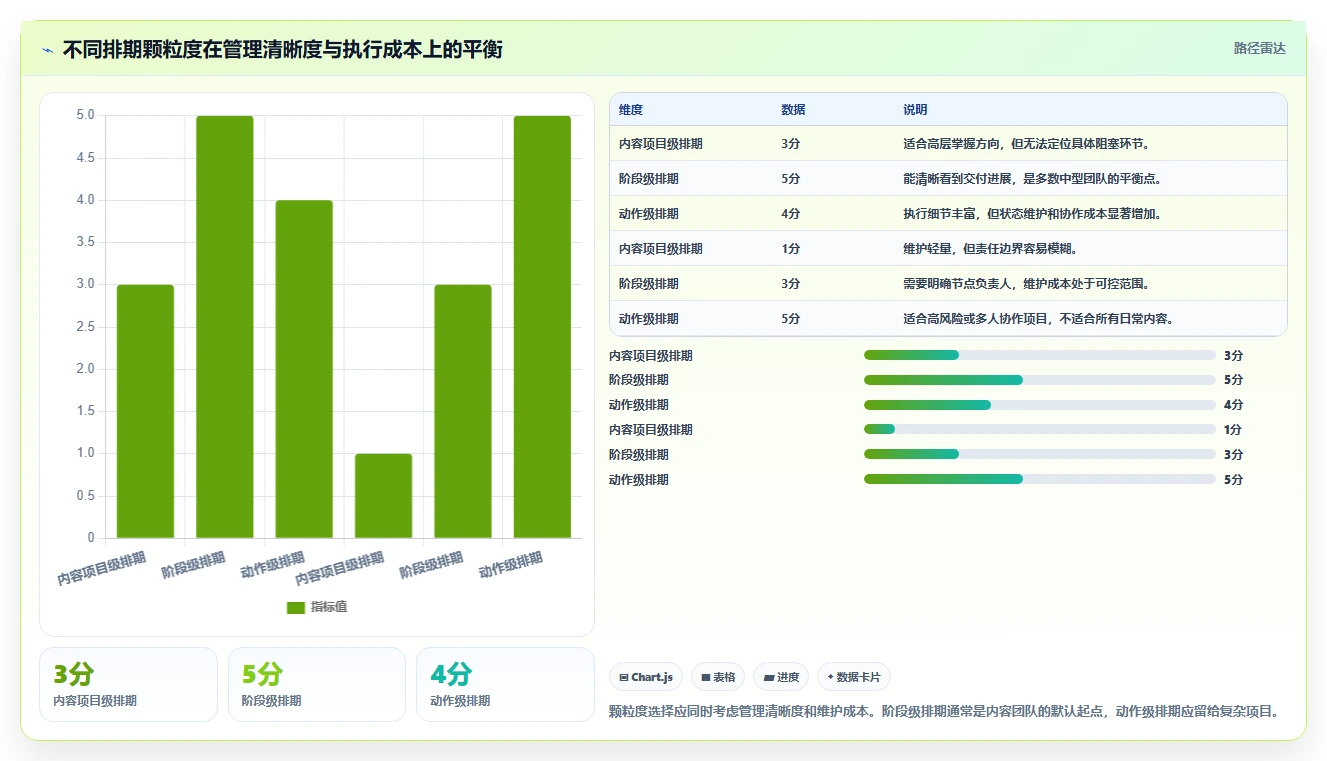Select table text 执行细节丰富，但状态维护和协作成本显著增加。
The width and height of the screenshot is (1327, 761).
pos(1032,214)
